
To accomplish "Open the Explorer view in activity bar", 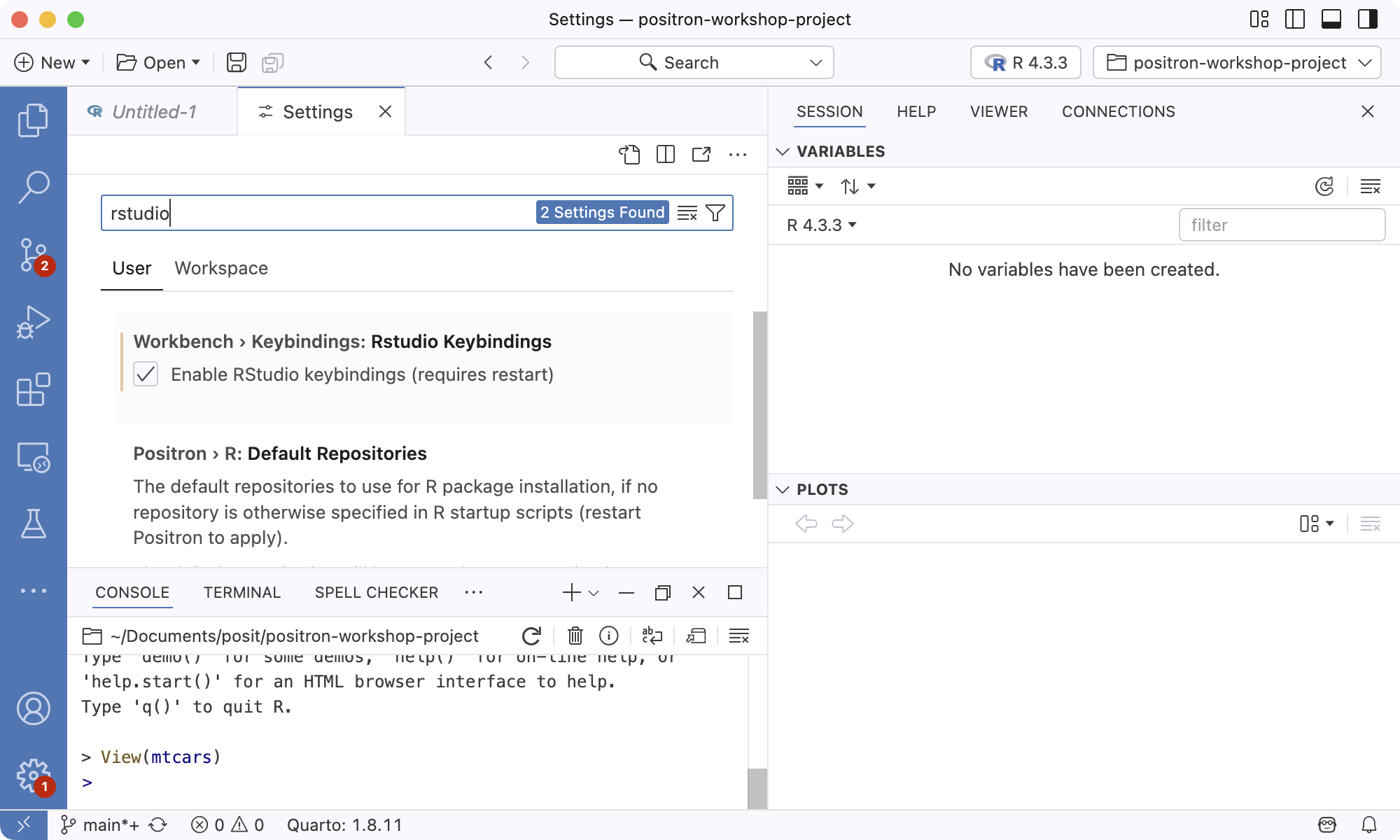I will tap(33, 120).
